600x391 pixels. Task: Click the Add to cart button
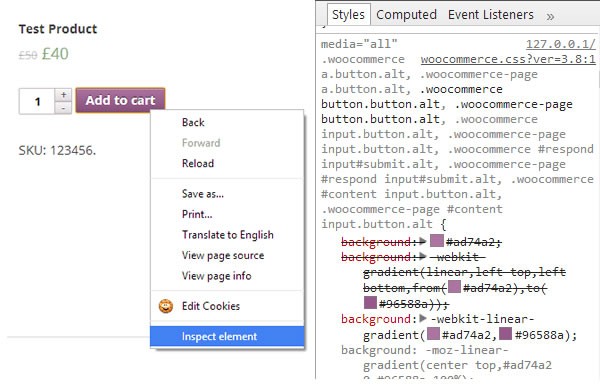click(x=120, y=100)
